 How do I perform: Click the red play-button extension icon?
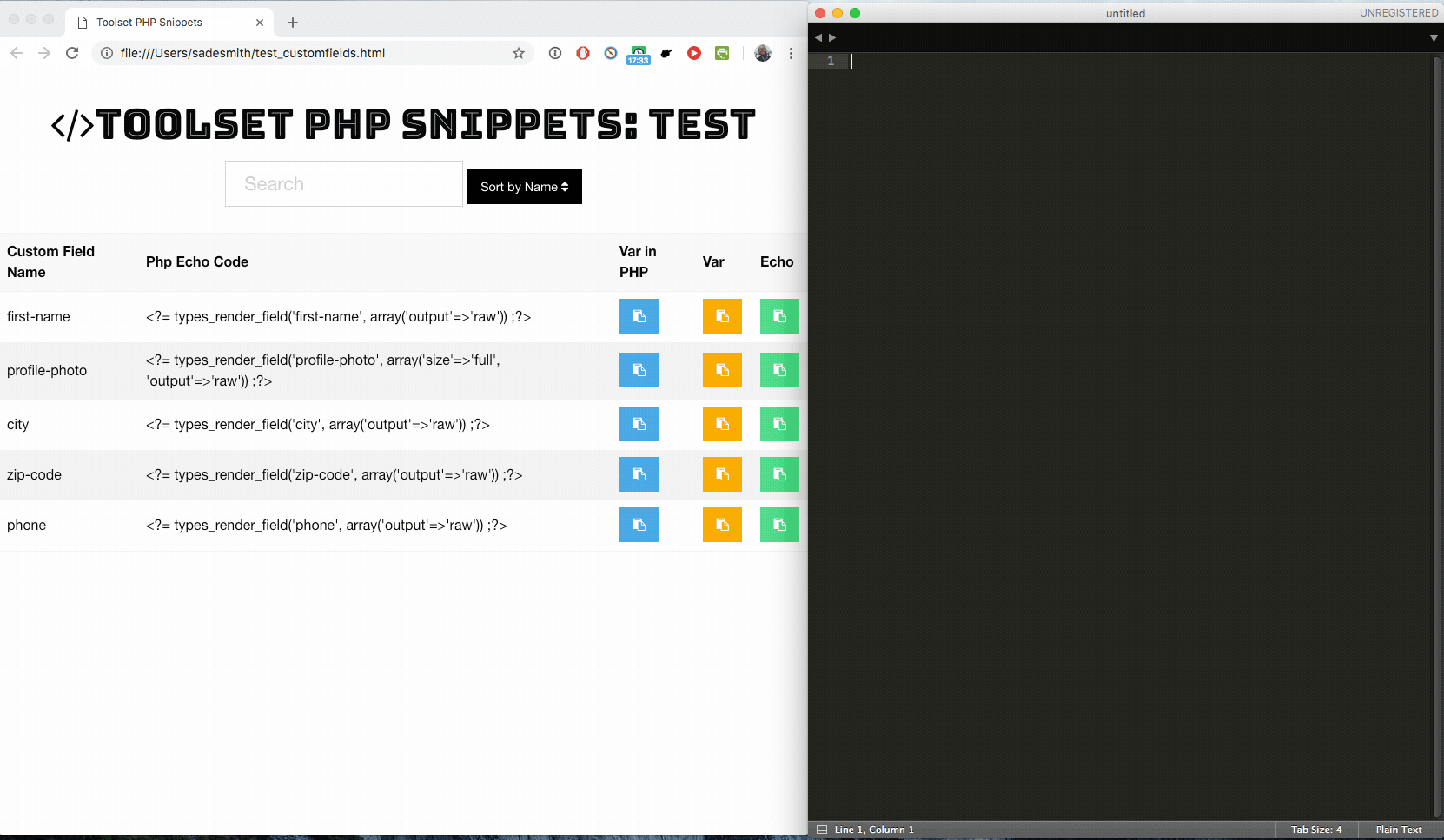(x=694, y=53)
